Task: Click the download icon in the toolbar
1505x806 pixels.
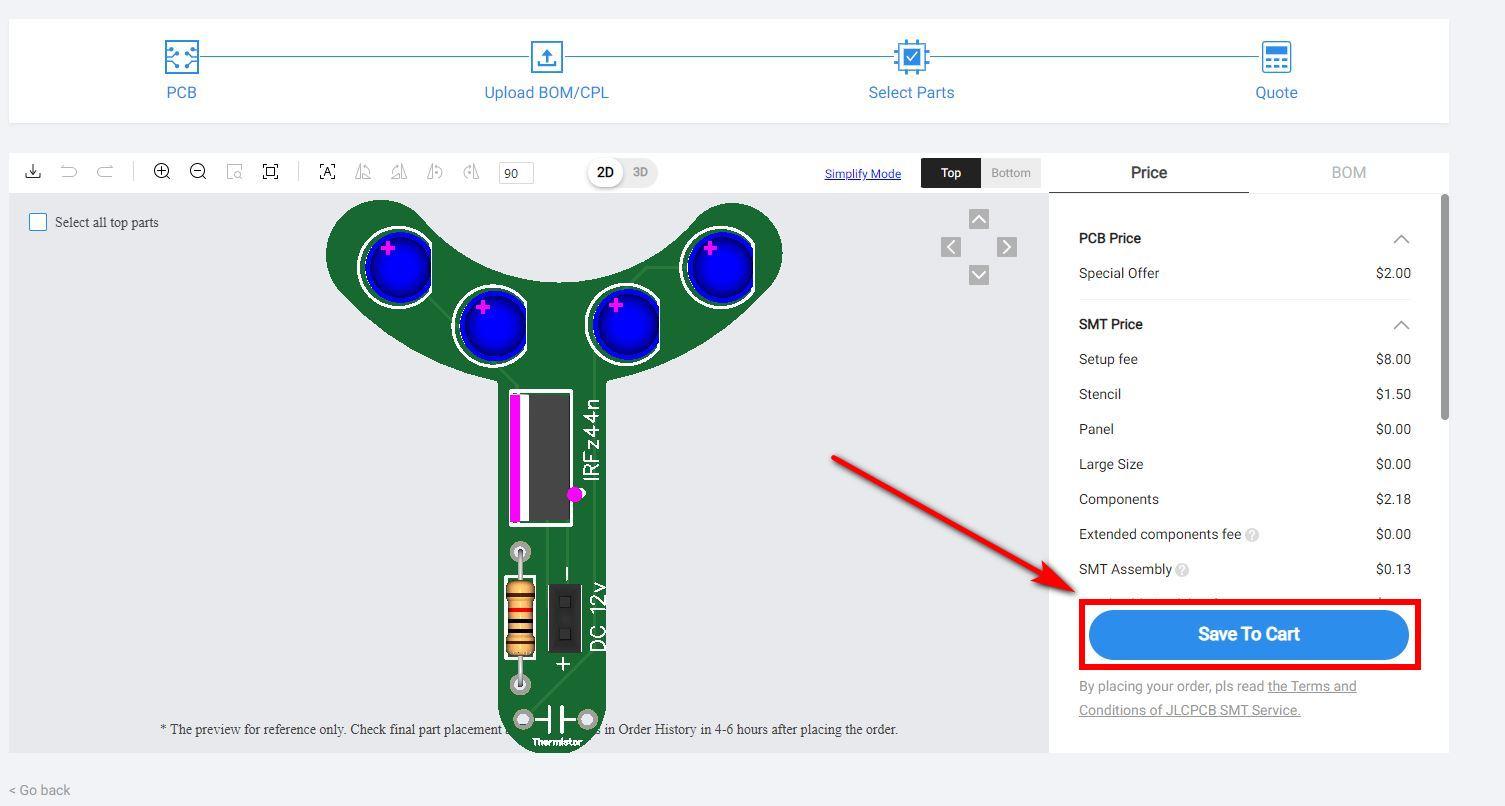Action: (33, 172)
